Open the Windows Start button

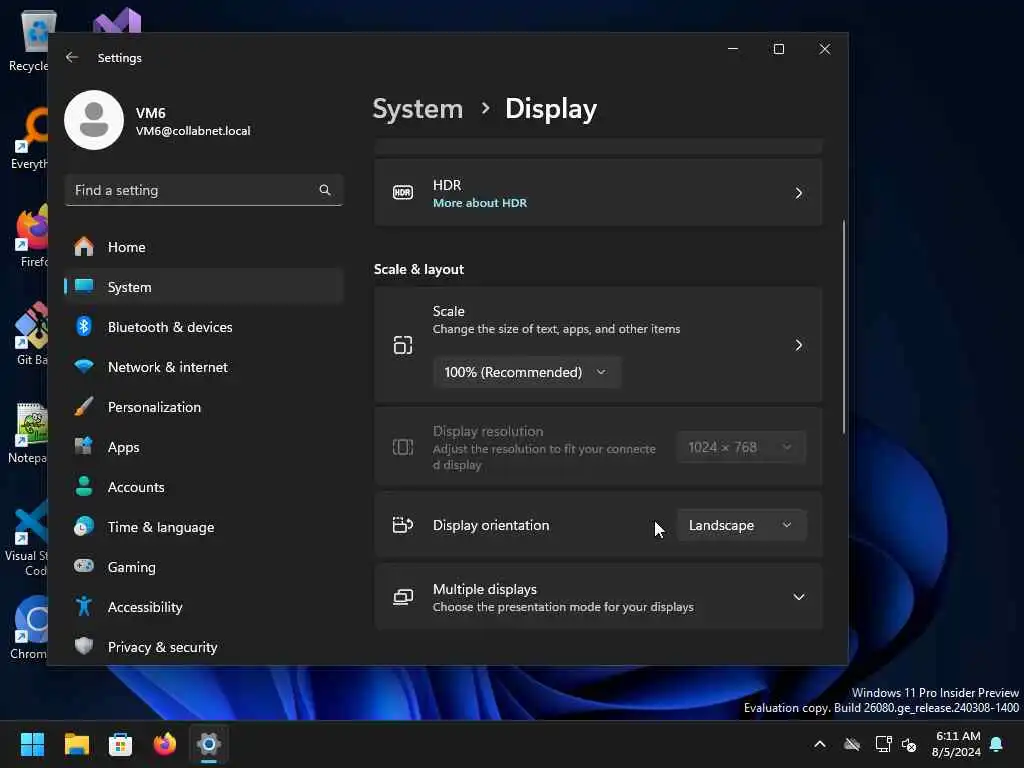click(32, 744)
